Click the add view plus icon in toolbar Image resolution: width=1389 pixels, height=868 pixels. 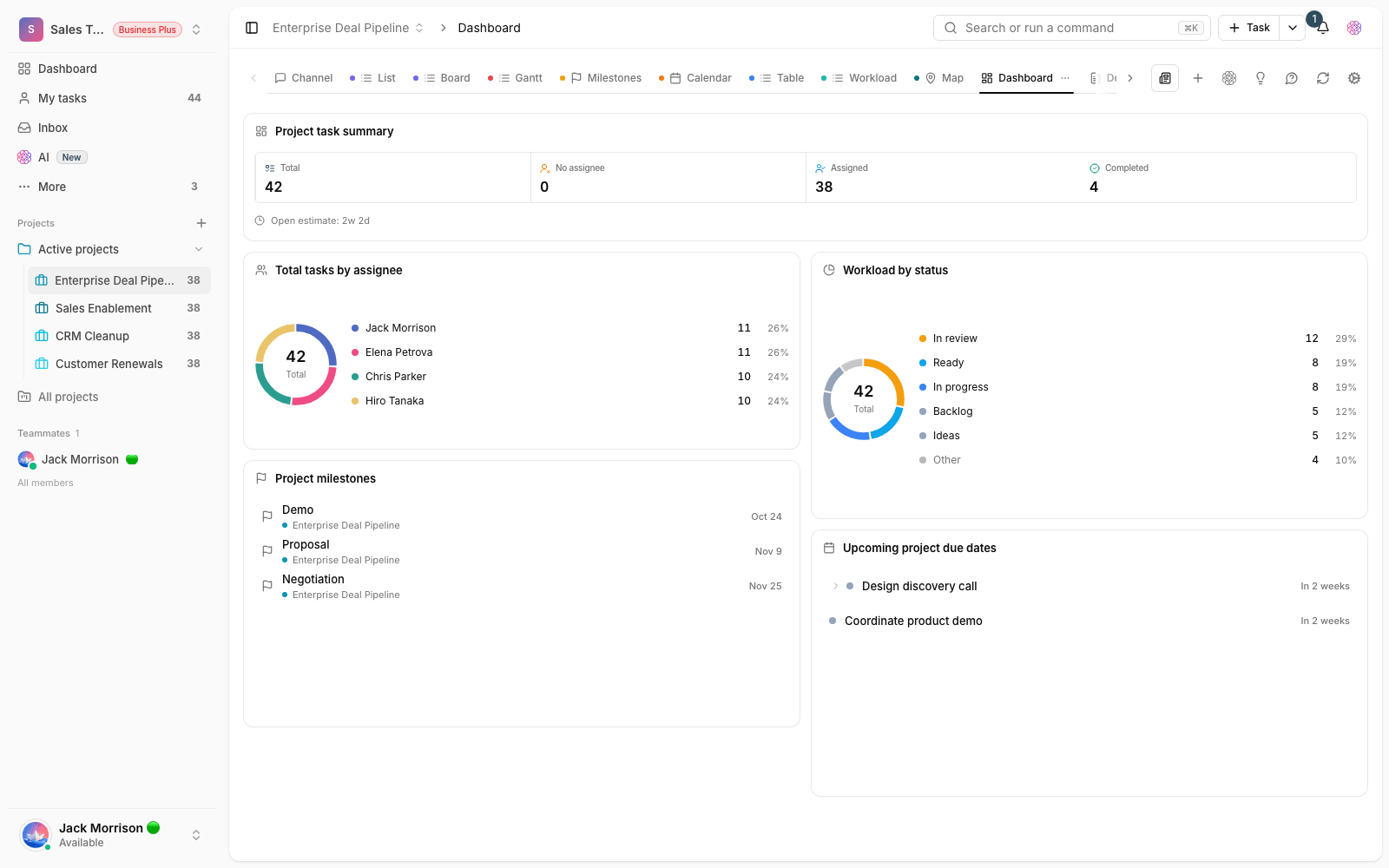(1198, 78)
